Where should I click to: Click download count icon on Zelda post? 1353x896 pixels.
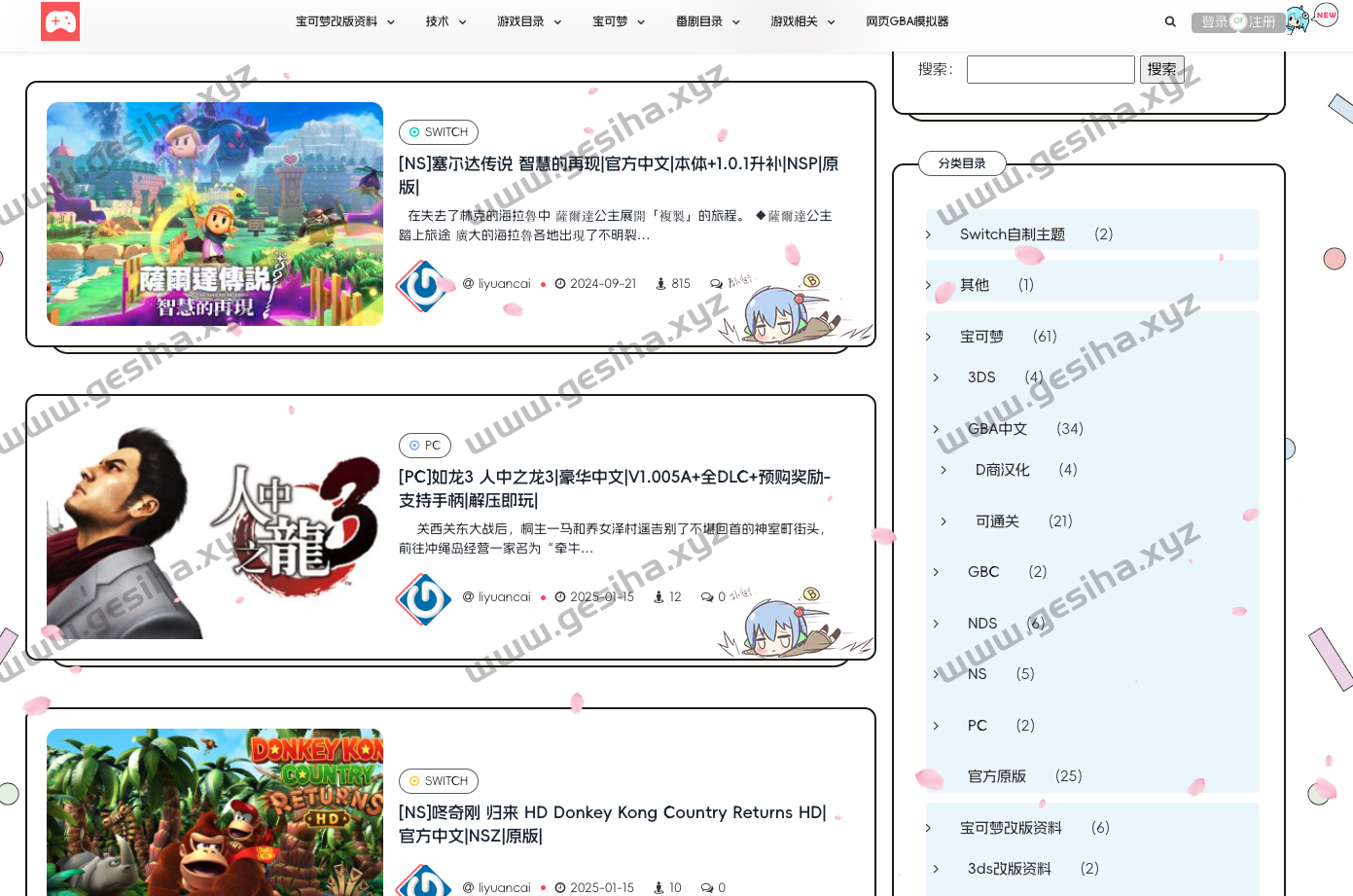tap(660, 284)
